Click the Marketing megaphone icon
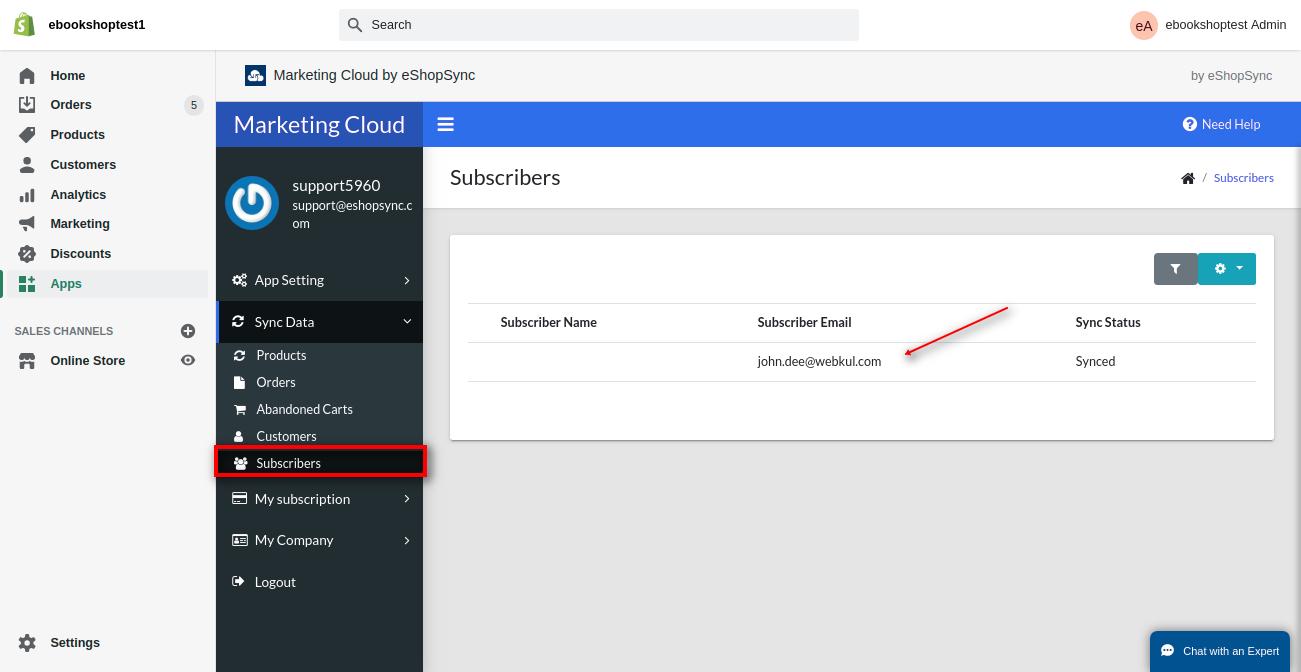 pos(27,224)
